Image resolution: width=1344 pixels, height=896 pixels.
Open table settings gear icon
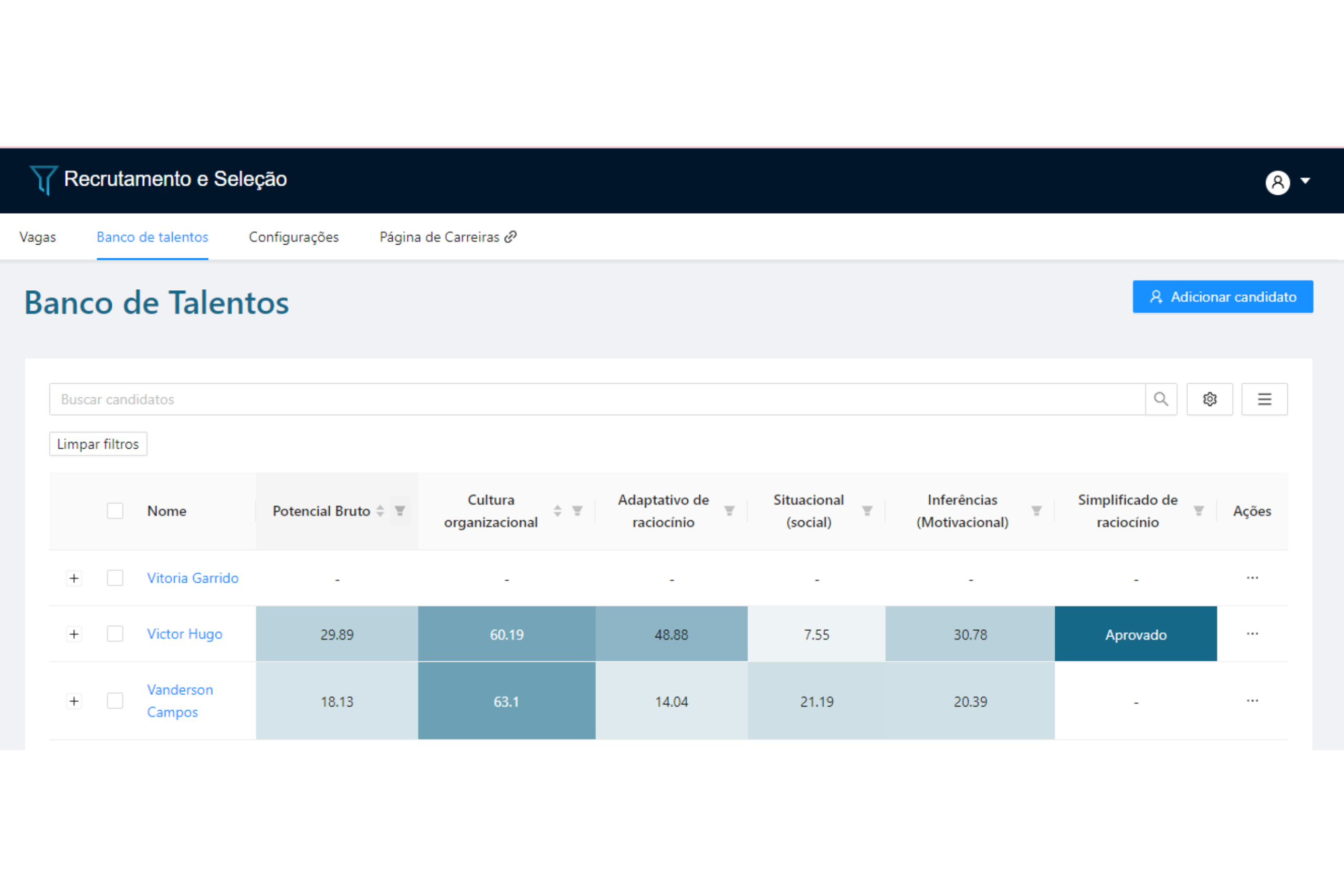click(x=1209, y=399)
